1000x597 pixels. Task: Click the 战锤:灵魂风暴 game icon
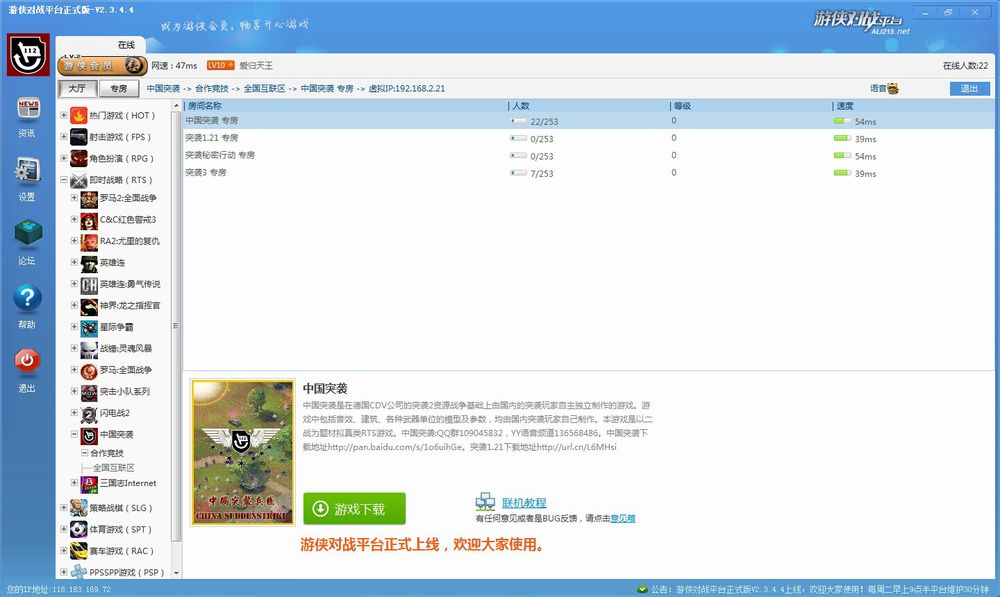[x=89, y=349]
